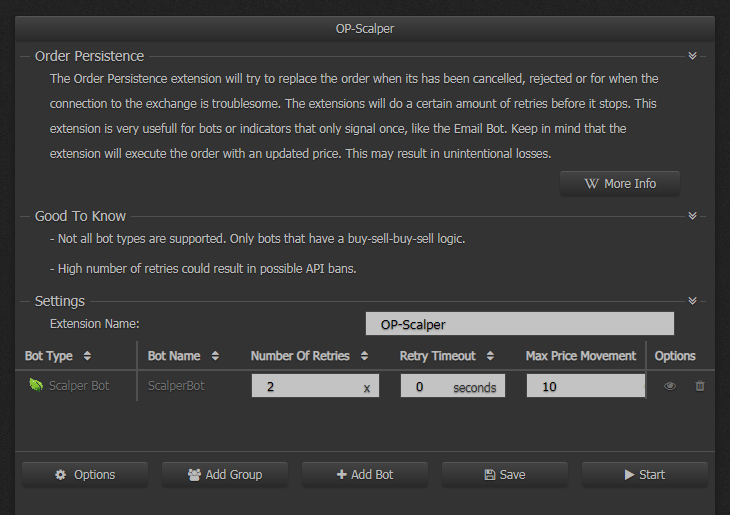Click the Order Persistence section title
This screenshot has height=515, width=730.
pyautogui.click(x=89, y=56)
